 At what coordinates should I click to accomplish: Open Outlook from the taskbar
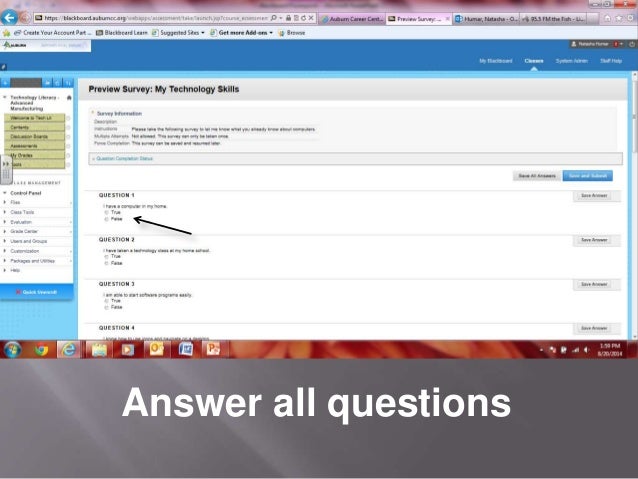click(156, 349)
